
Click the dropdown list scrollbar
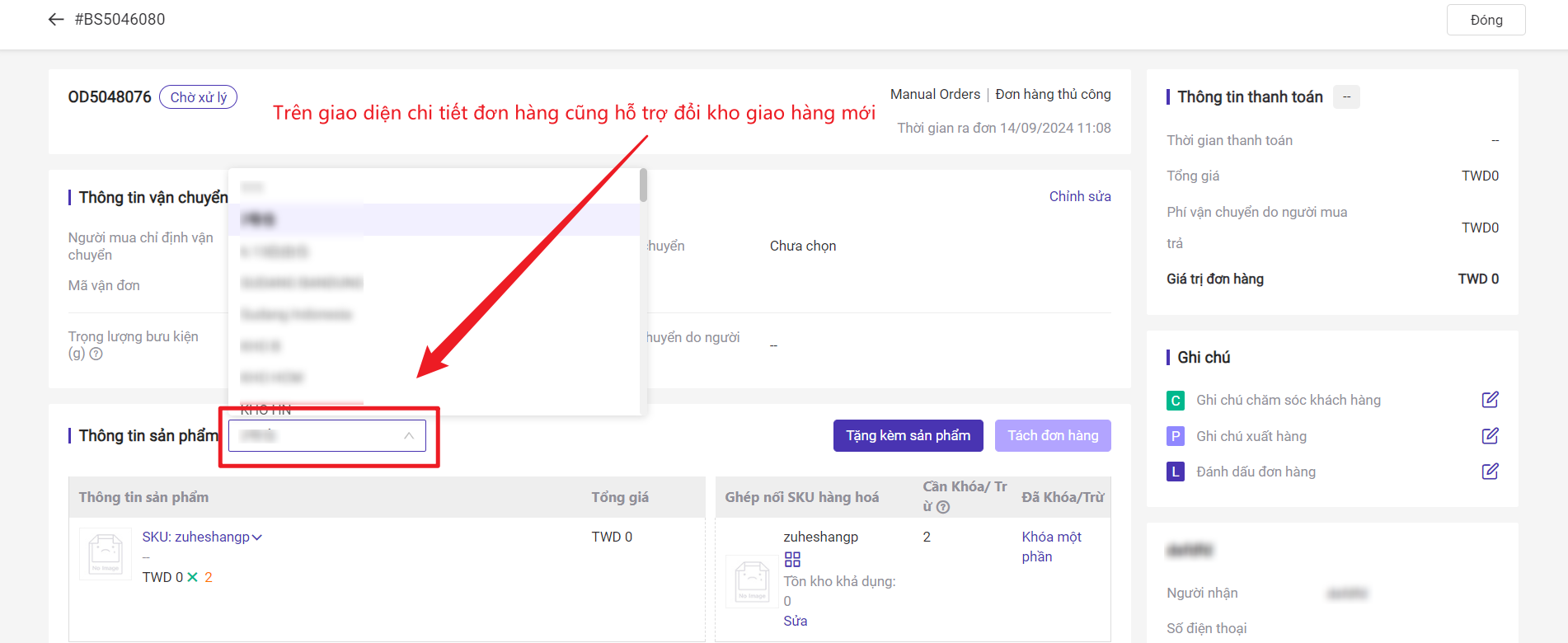tap(643, 185)
